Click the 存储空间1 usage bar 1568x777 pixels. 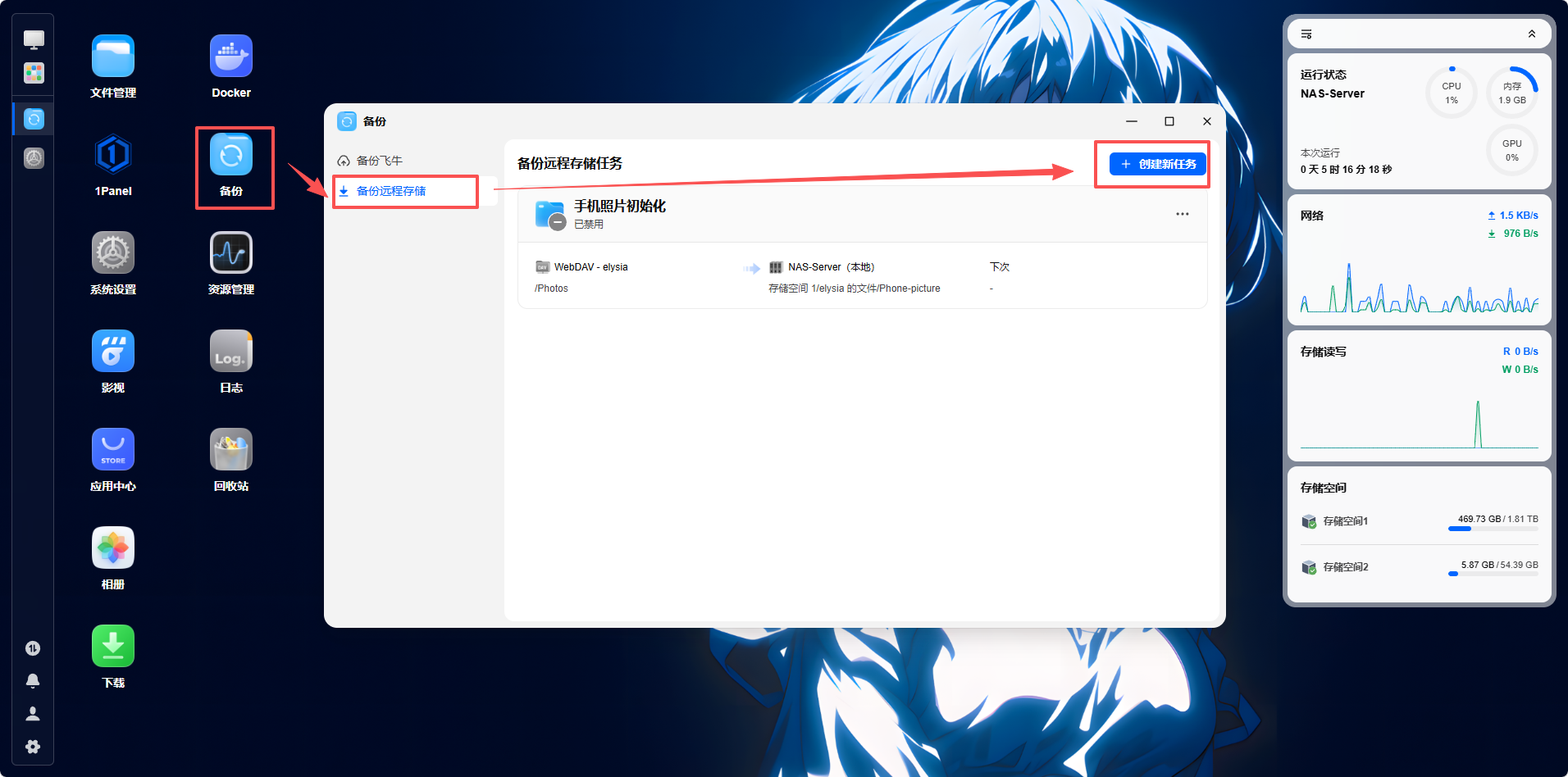1493,529
